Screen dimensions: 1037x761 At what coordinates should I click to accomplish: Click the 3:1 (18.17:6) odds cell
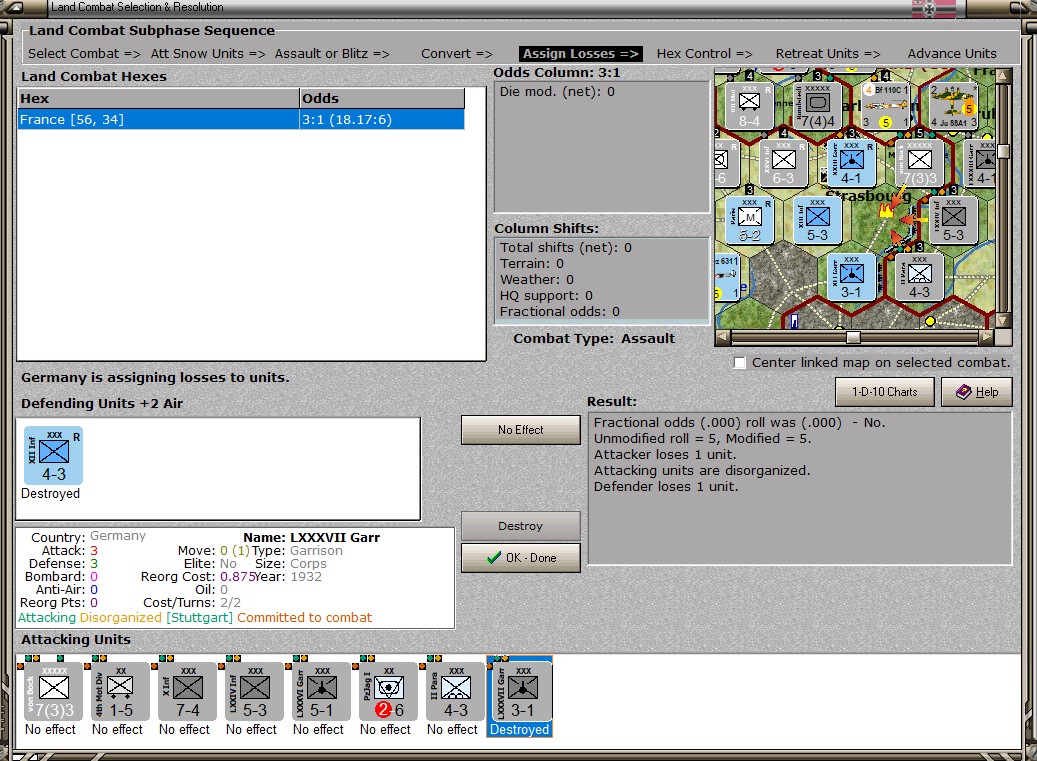coord(382,120)
